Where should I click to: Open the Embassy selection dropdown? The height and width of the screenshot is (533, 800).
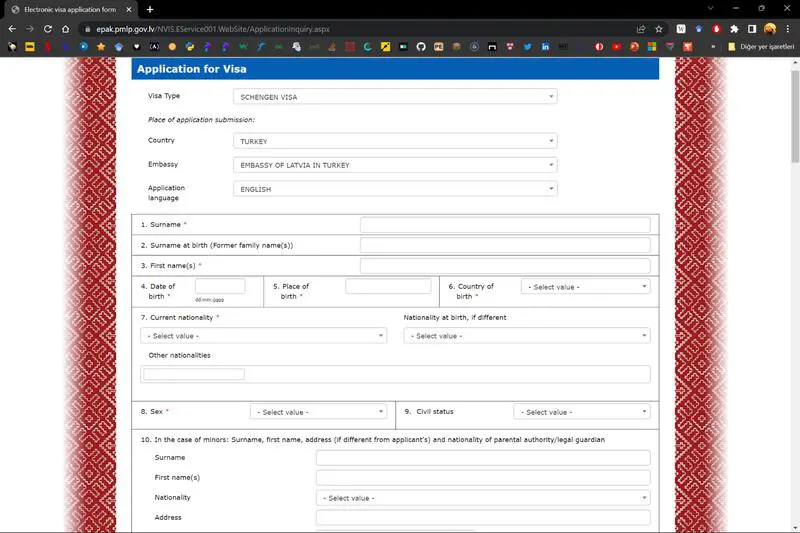(x=395, y=165)
